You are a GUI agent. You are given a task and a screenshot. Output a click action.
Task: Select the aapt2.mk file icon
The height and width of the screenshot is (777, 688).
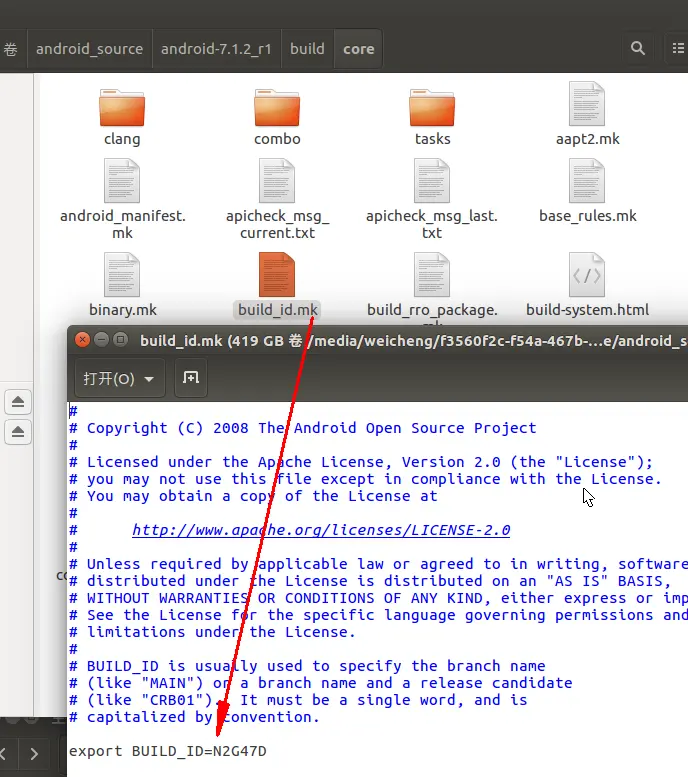coord(587,104)
